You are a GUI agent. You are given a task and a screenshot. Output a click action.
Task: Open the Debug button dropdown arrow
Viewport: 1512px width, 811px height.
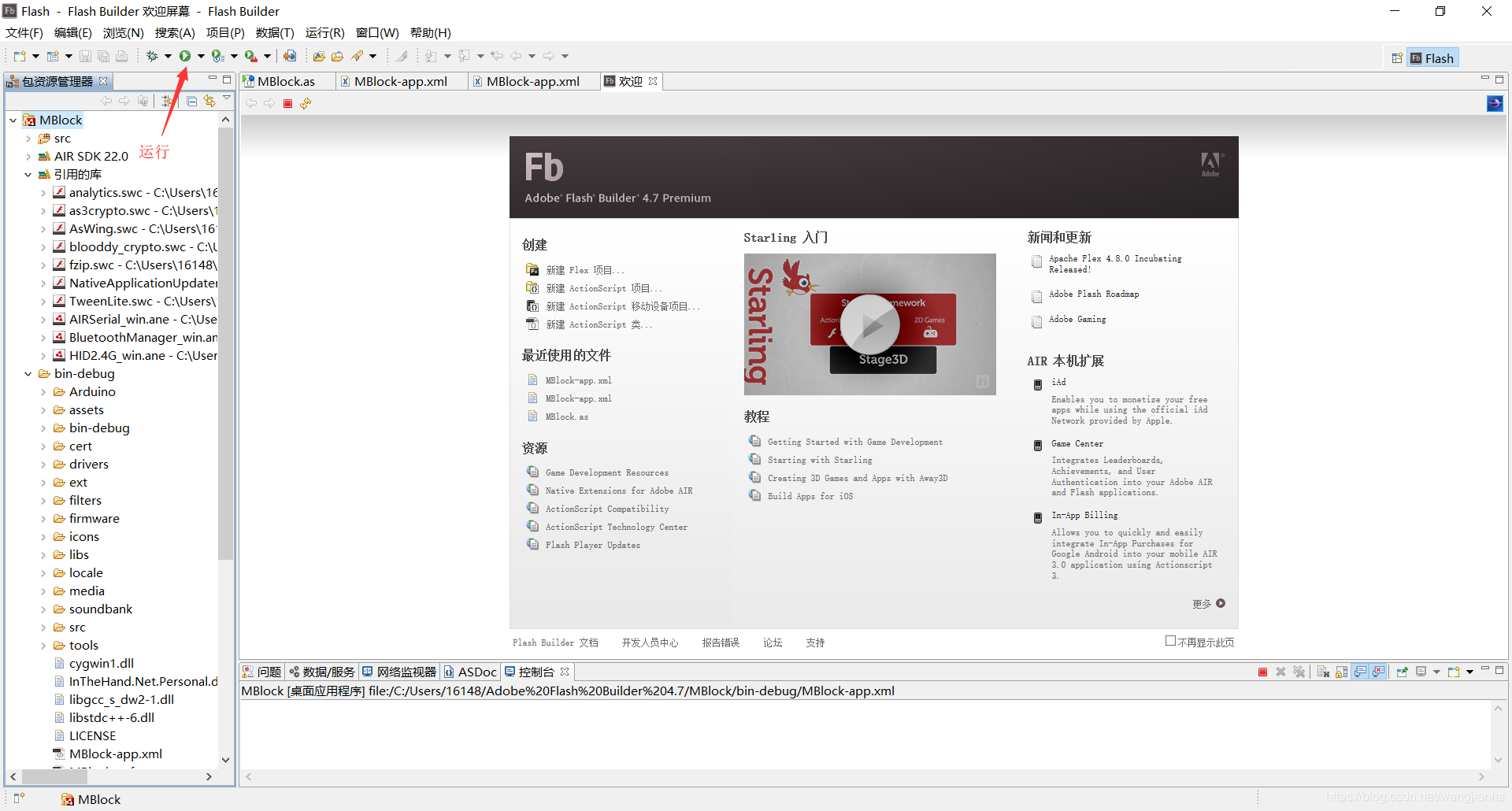[168, 56]
